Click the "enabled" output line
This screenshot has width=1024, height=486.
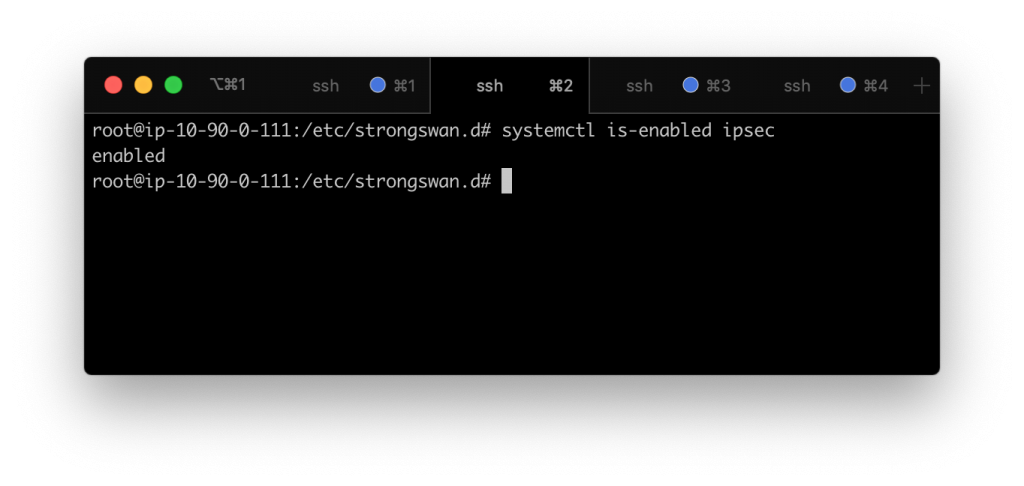(x=128, y=156)
